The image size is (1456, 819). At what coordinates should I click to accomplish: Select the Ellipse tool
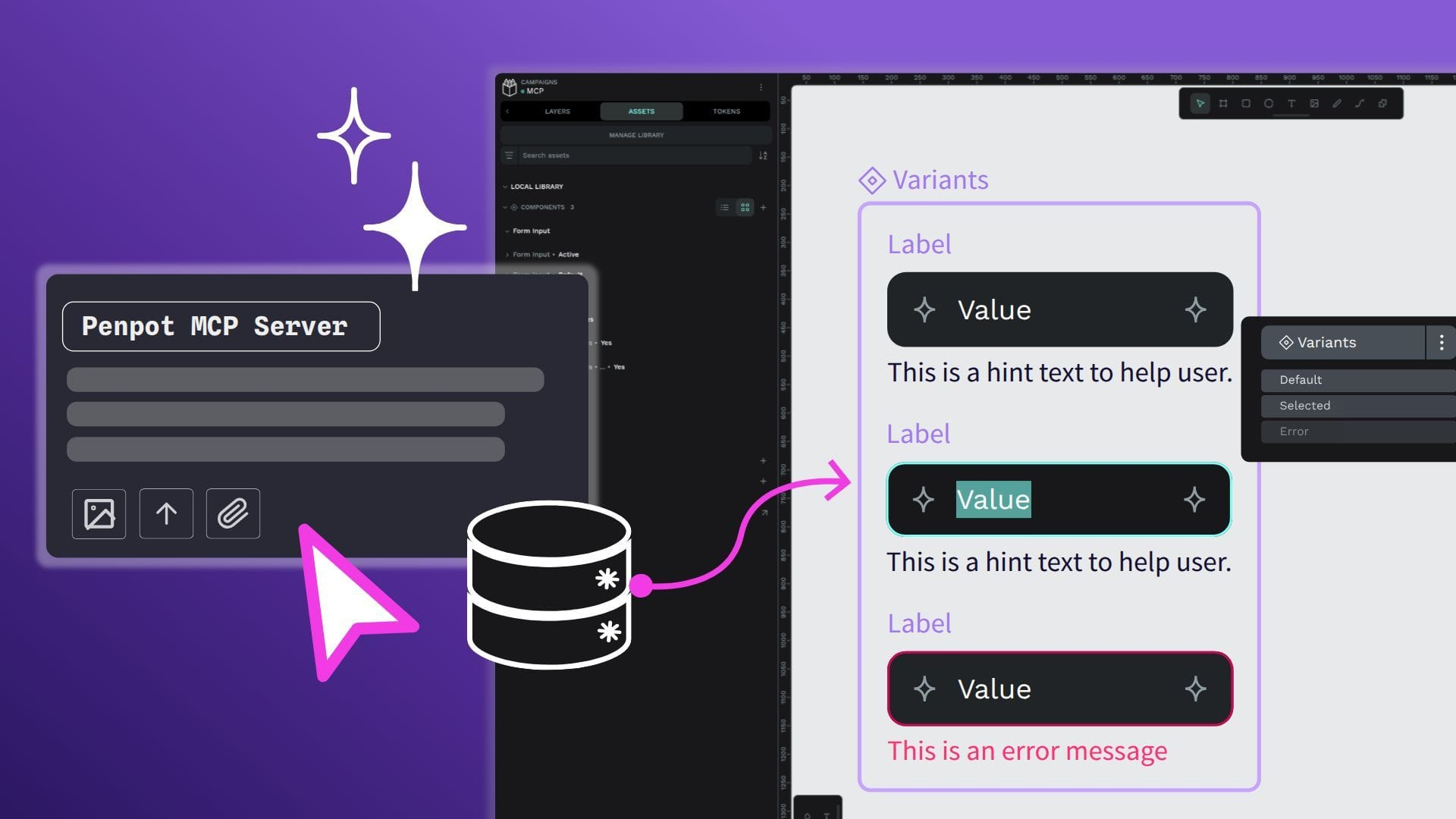1268,104
